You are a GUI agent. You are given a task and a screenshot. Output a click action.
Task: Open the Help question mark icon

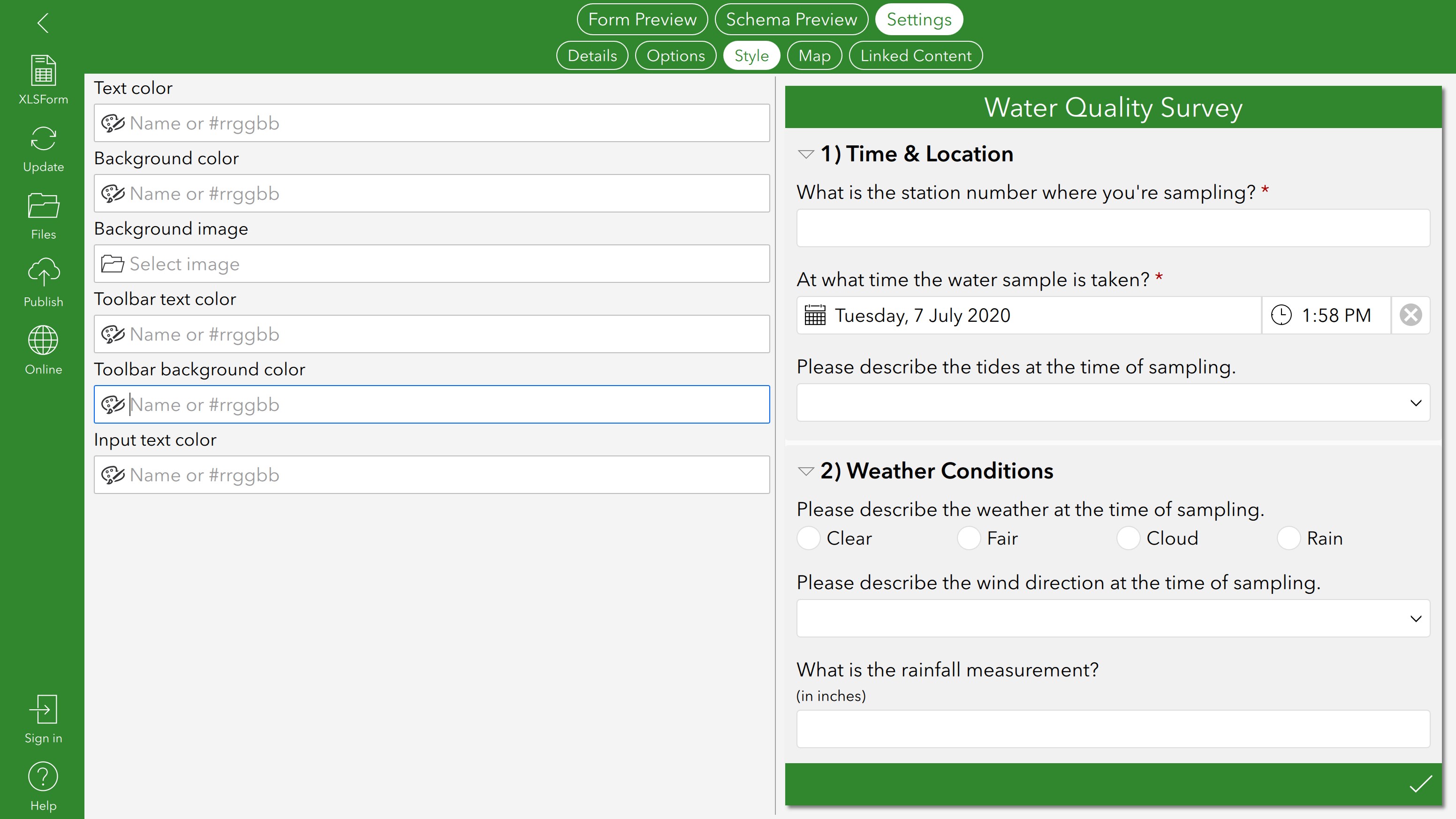tap(43, 777)
